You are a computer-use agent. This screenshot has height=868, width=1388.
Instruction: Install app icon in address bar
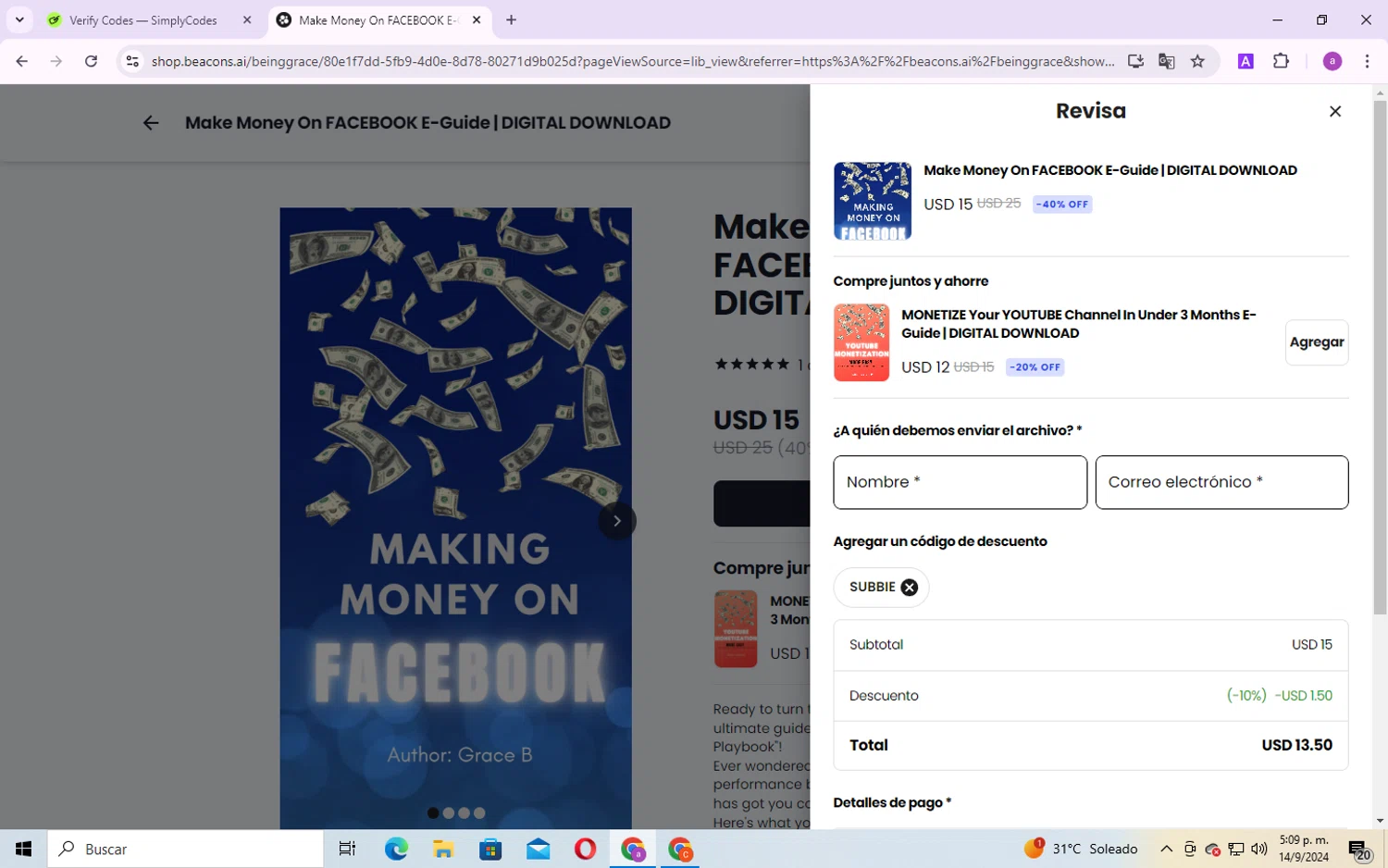[x=1135, y=61]
